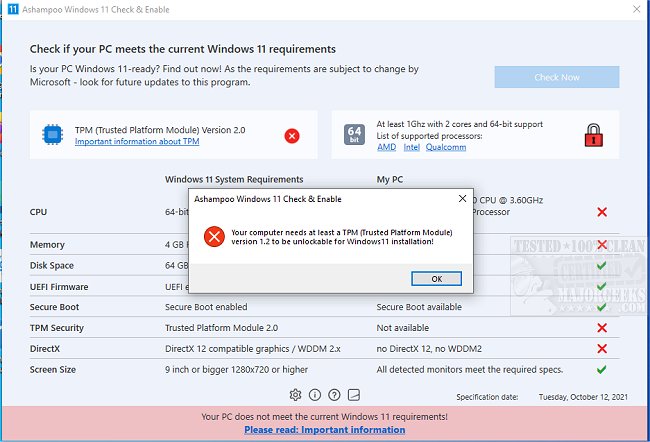Screen dimensions: 650x442
Task: Open 'Important information about TPM' link
Action: [x=137, y=142]
